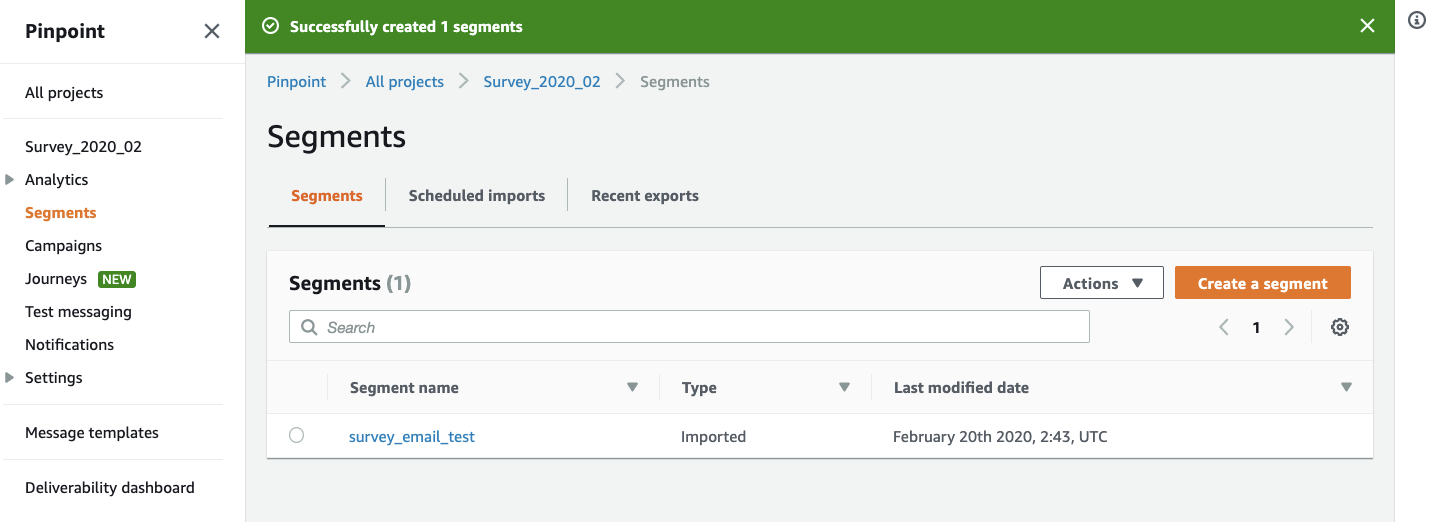Expand the Analytics section
This screenshot has width=1433, height=522.
pos(10,179)
